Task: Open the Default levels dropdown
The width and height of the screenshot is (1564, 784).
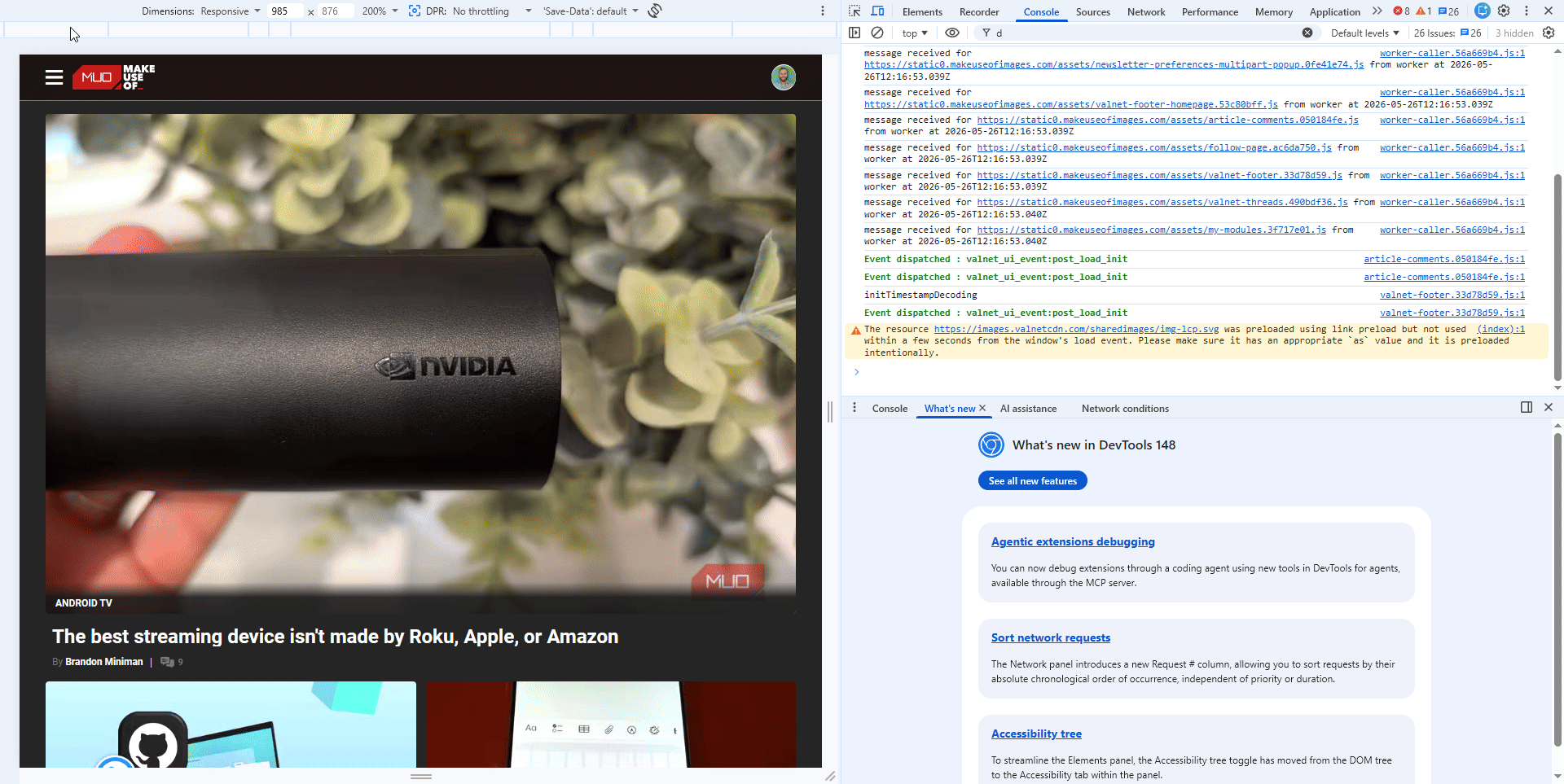Action: (x=1364, y=33)
